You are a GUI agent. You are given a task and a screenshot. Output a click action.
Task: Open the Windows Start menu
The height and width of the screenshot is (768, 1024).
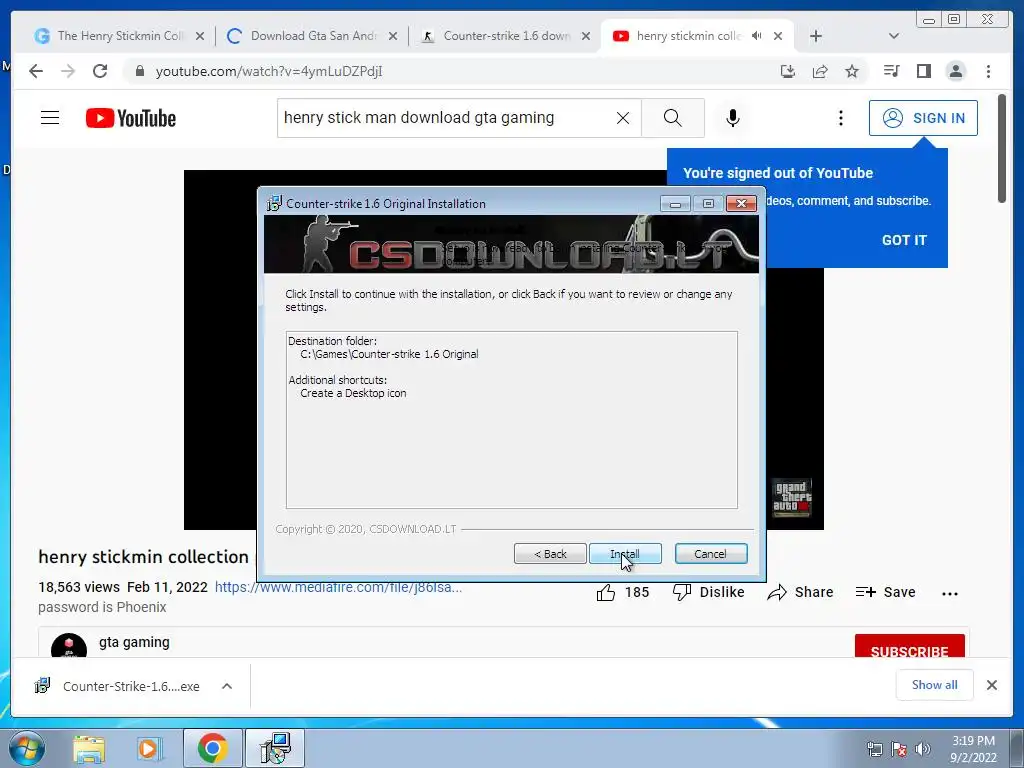[27, 748]
